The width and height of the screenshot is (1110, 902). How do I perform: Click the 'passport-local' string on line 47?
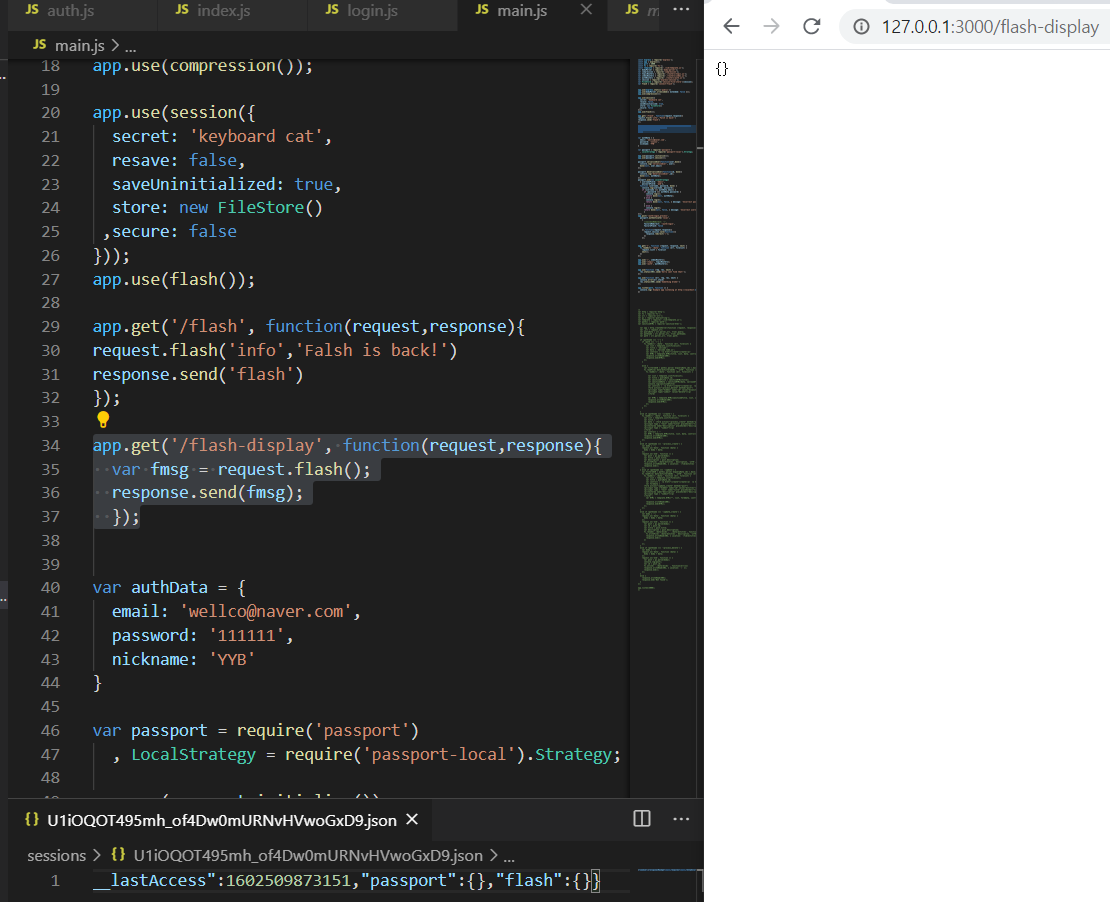[x=439, y=754]
